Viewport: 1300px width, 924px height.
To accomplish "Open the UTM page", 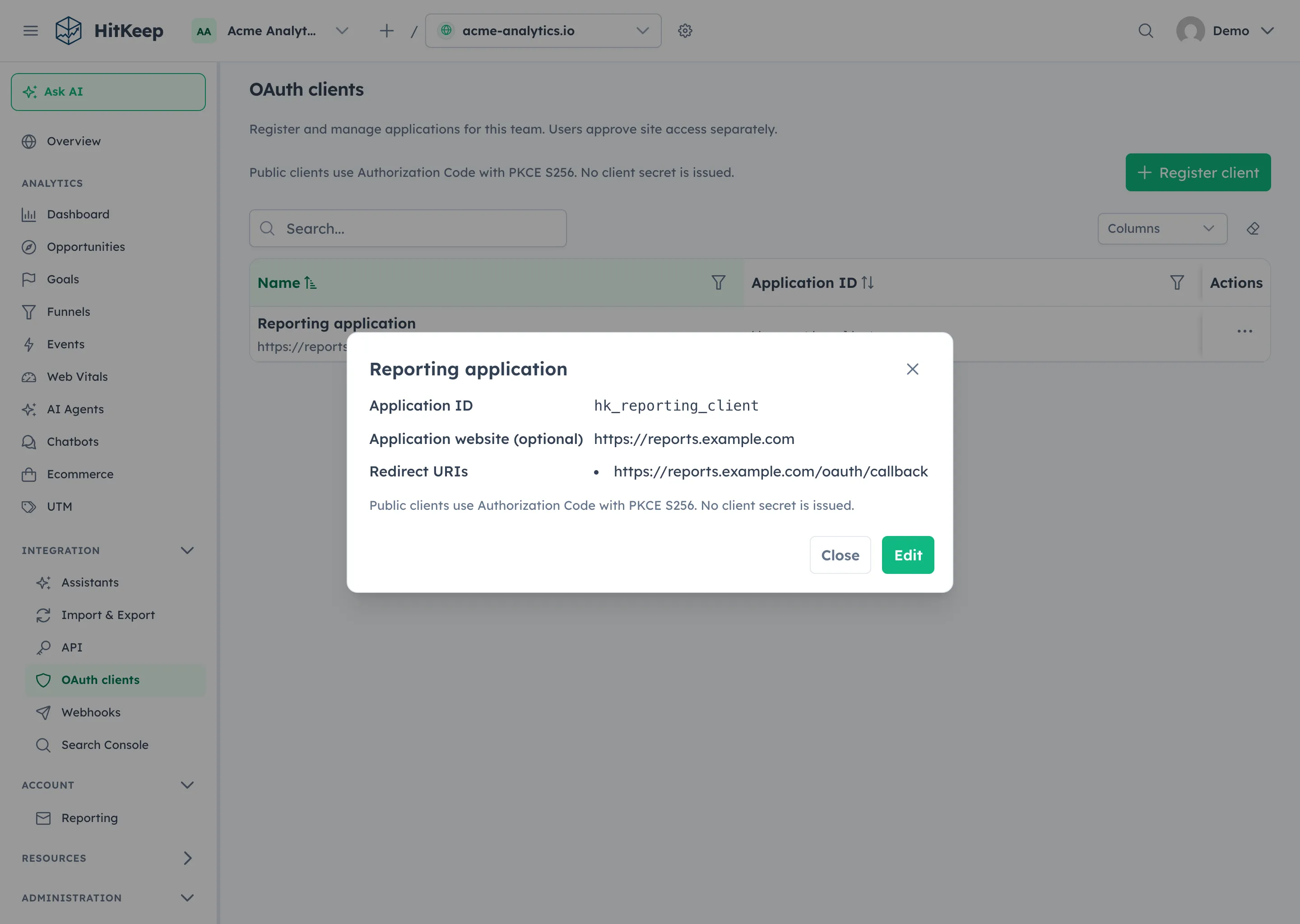I will pos(108,506).
